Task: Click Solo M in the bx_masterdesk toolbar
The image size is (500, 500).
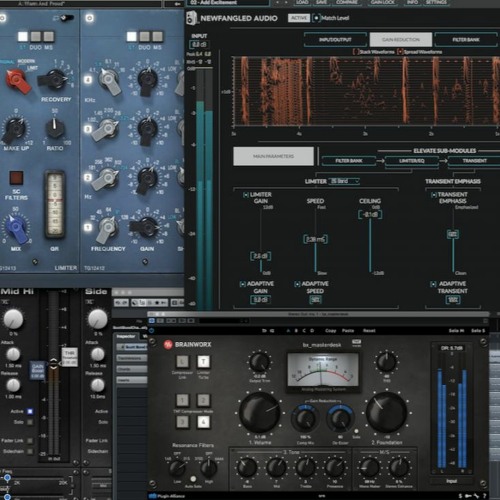Action: click(456, 330)
